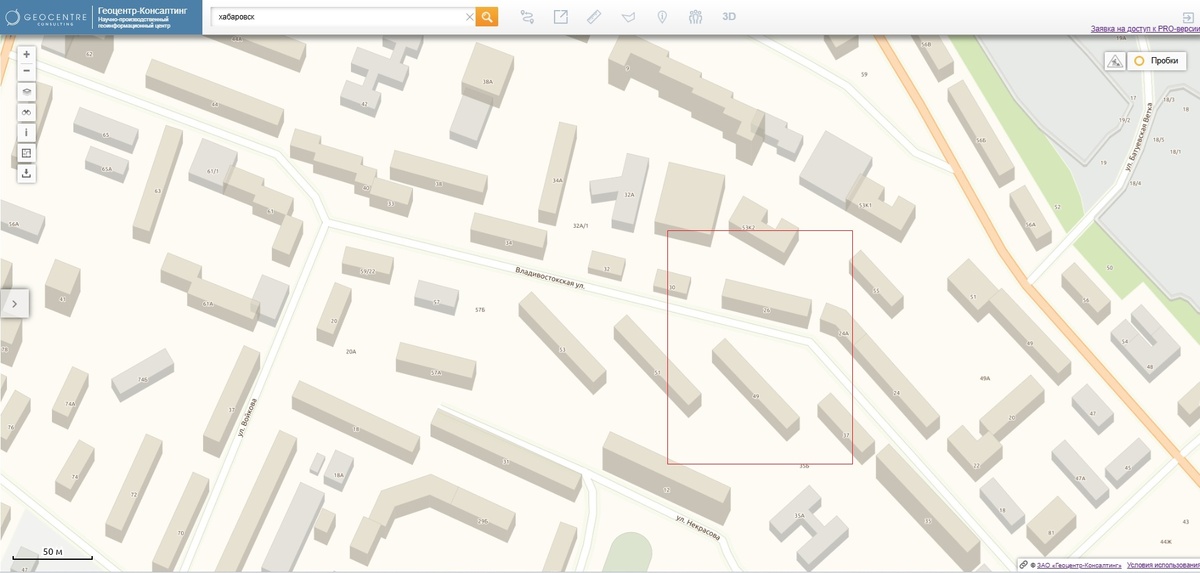Click building labeled 61/1
The height and width of the screenshot is (573, 1200).
coord(212,171)
